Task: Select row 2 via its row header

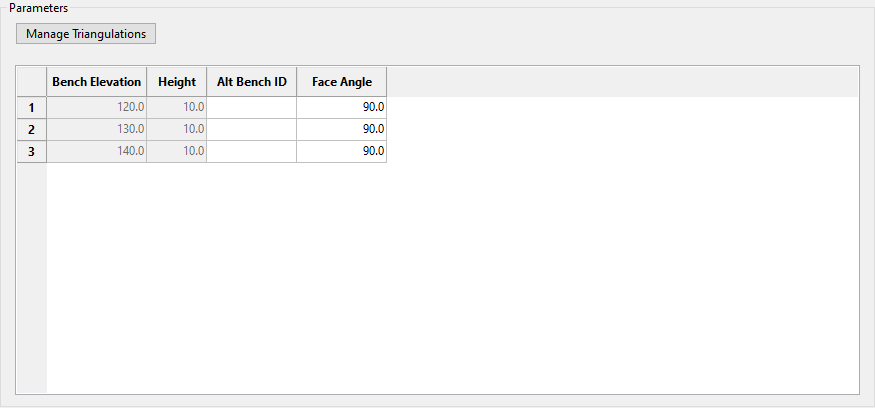Action: tap(32, 130)
